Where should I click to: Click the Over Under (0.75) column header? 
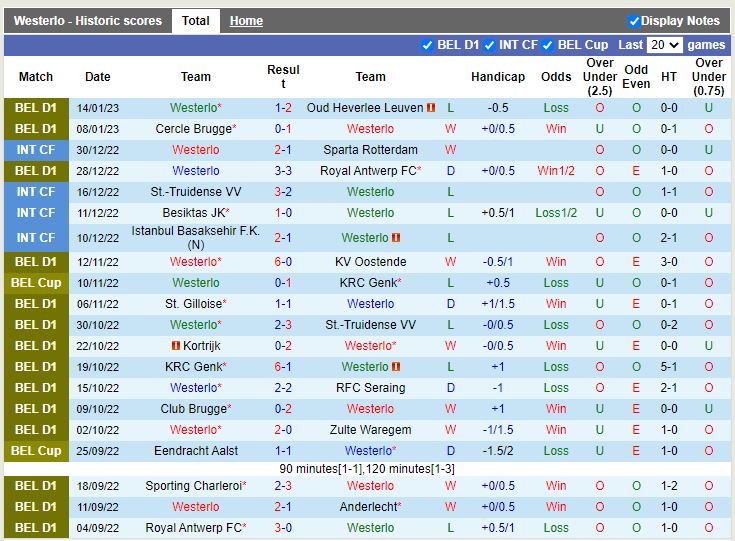[709, 77]
